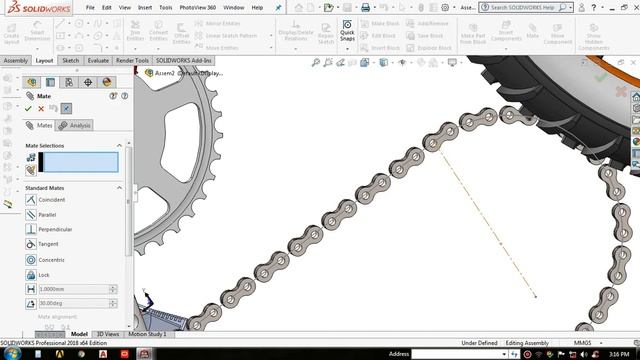Collapse the Standard Mates section
Image resolution: width=640 pixels, height=360 pixels.
point(119,188)
